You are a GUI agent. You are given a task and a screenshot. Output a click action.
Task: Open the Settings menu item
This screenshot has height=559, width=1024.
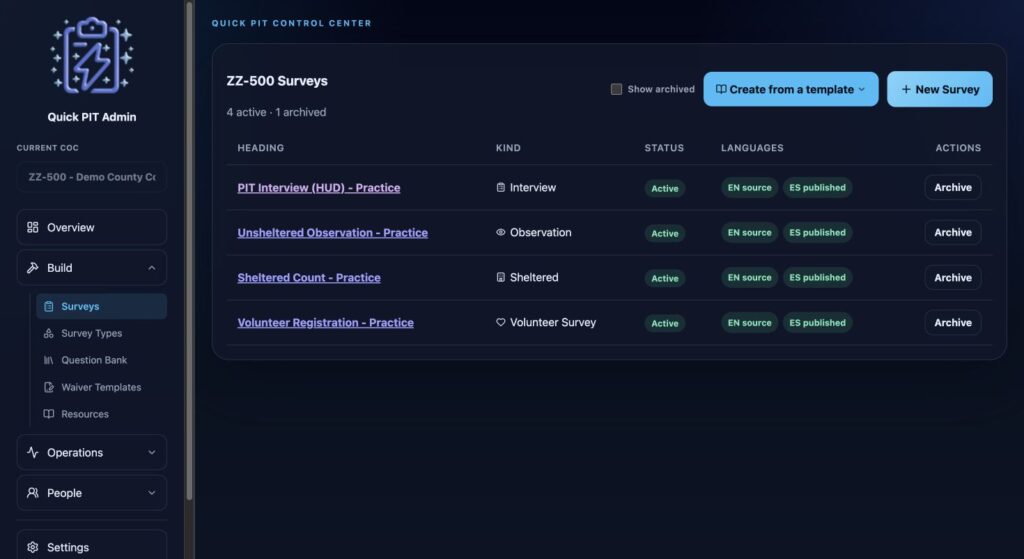pos(91,547)
